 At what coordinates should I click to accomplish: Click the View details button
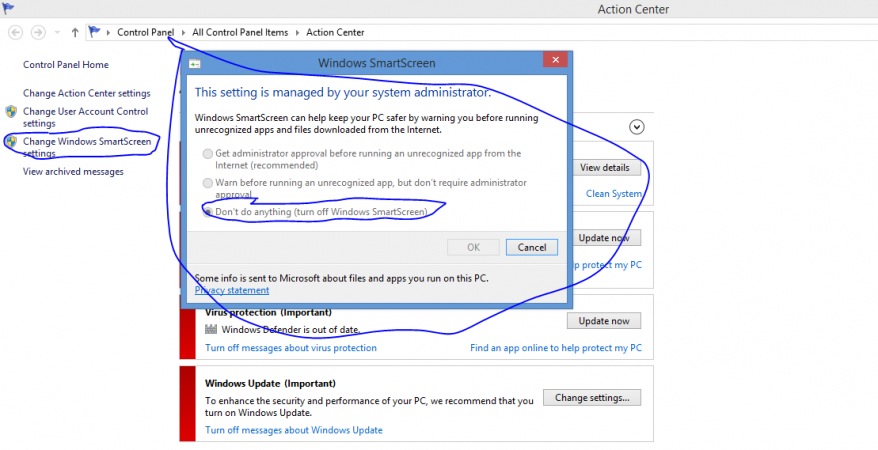point(606,167)
